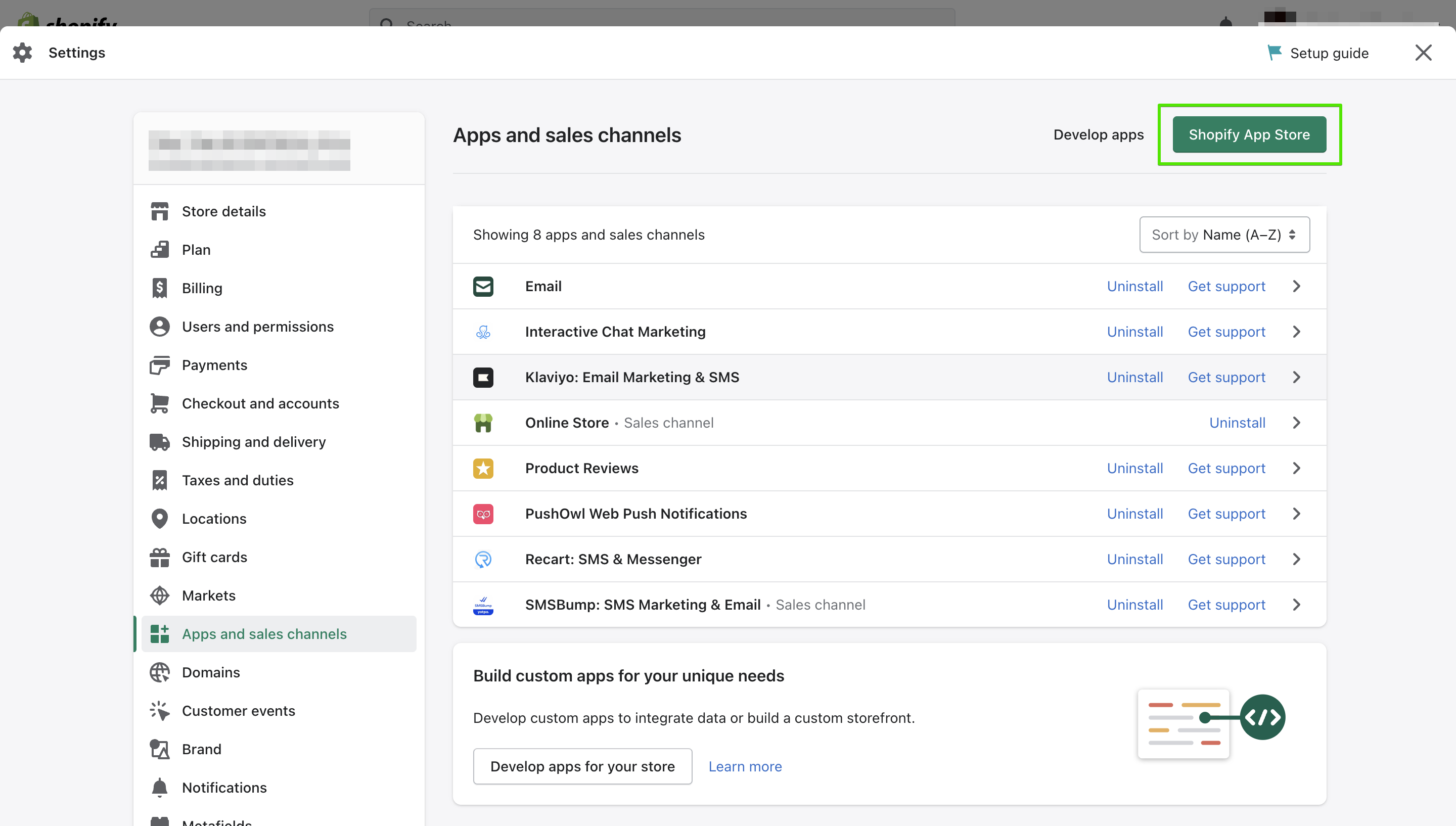1456x826 pixels.
Task: Click the Markets globe icon
Action: [159, 595]
